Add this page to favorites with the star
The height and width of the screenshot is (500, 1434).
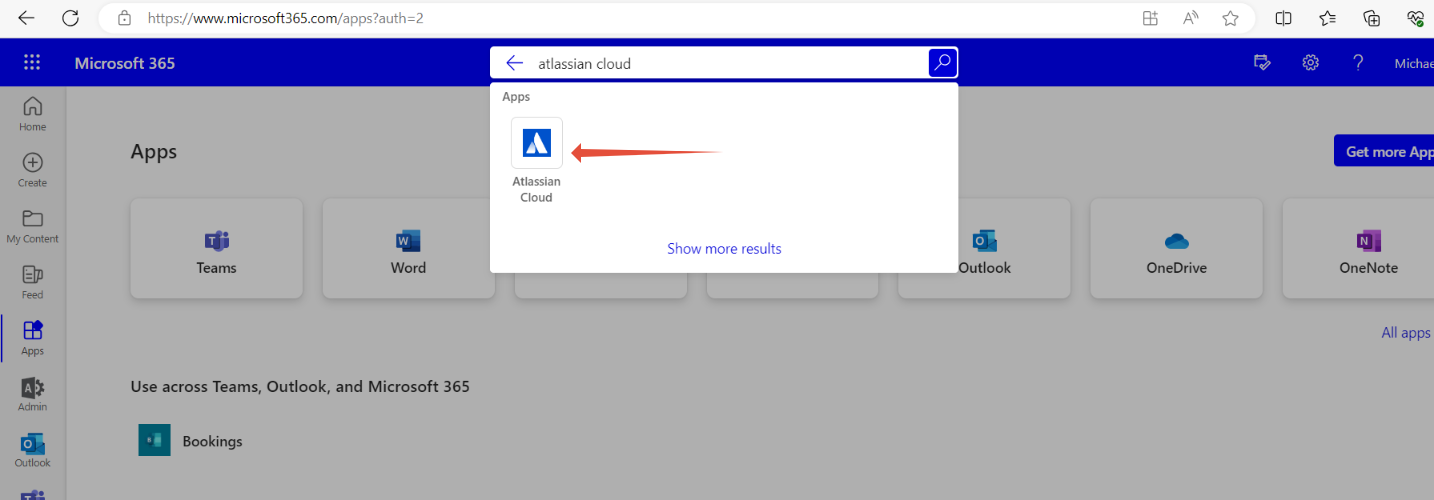click(1230, 18)
